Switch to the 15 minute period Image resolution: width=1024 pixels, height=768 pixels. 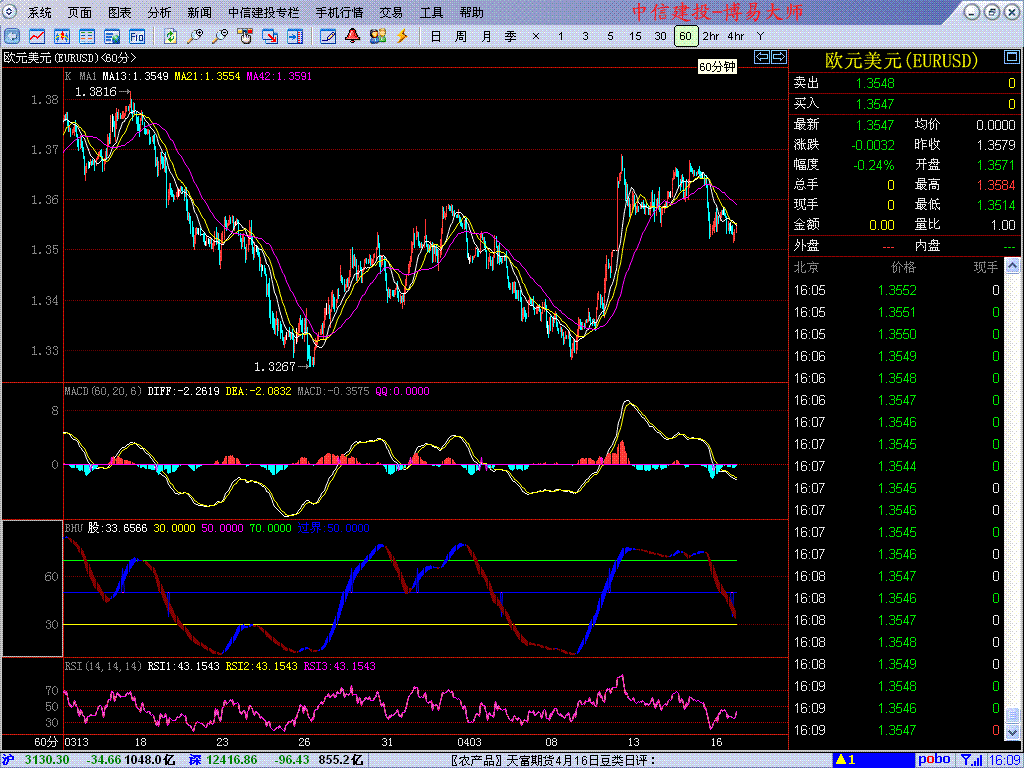click(635, 36)
